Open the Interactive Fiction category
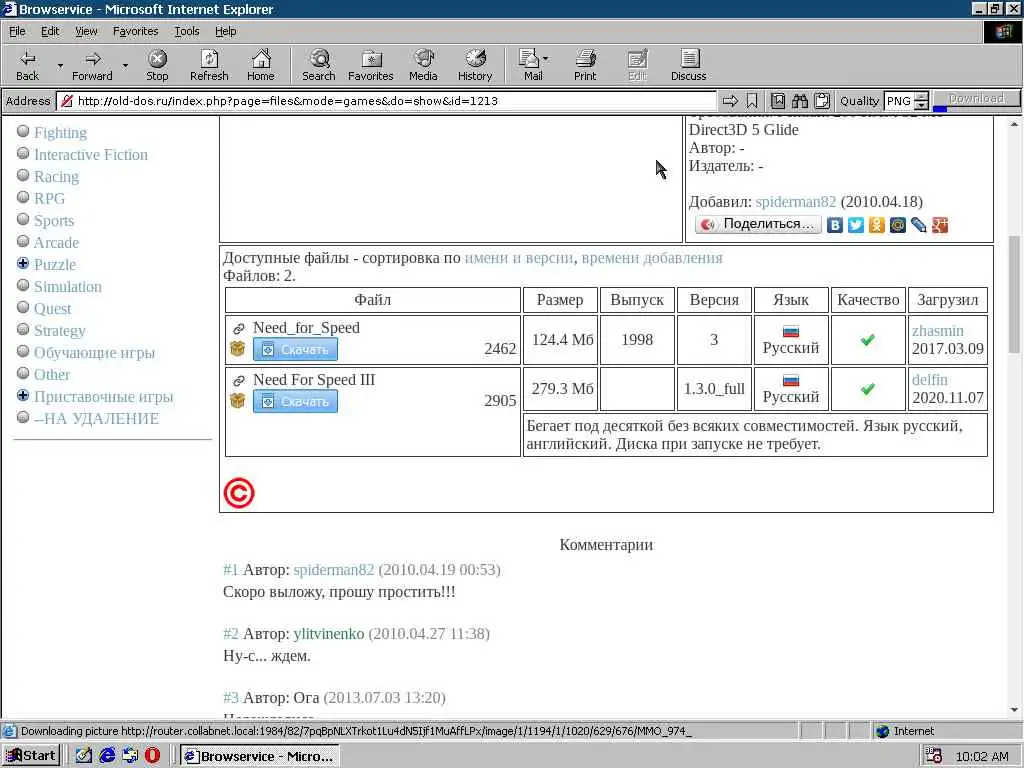This screenshot has height=768, width=1024. pyautogui.click(x=91, y=155)
